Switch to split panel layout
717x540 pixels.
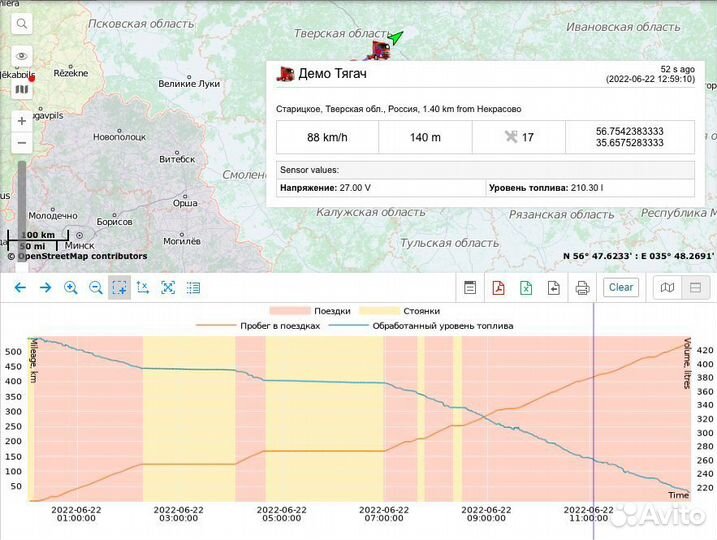tap(694, 288)
